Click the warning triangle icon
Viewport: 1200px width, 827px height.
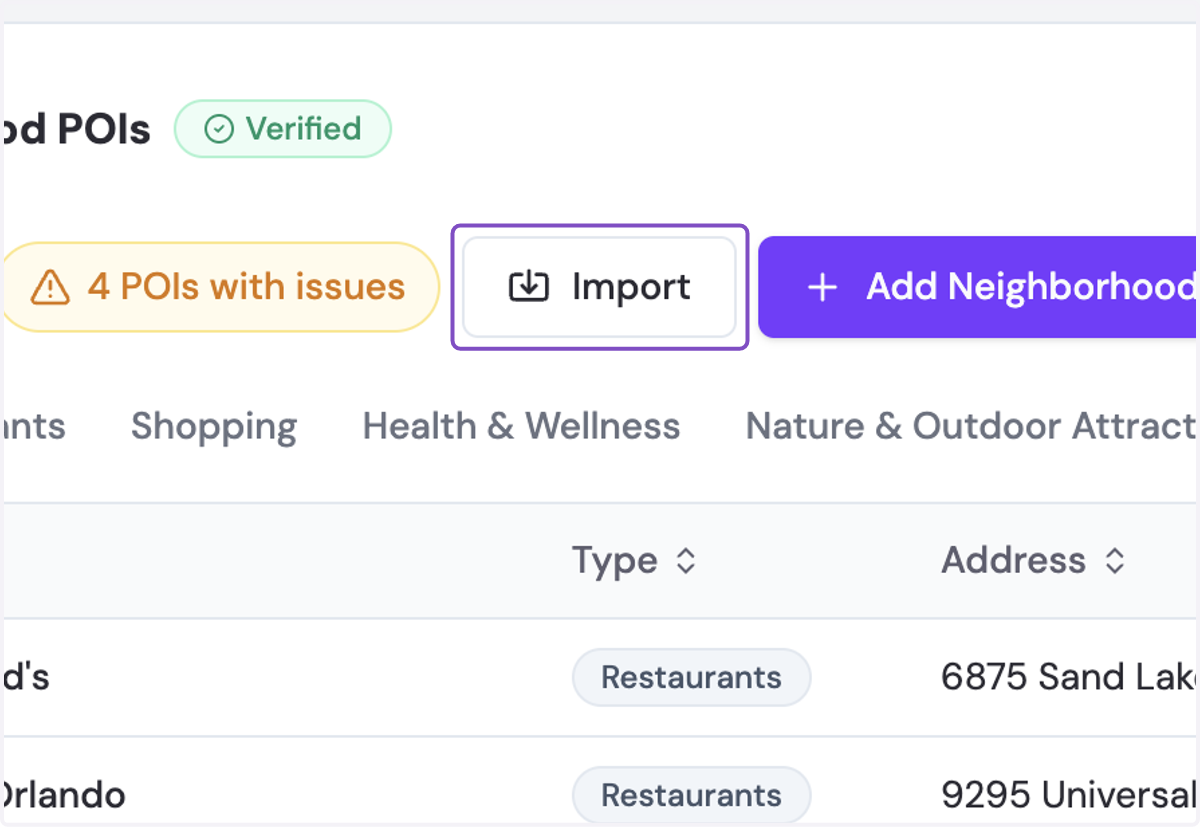50,288
